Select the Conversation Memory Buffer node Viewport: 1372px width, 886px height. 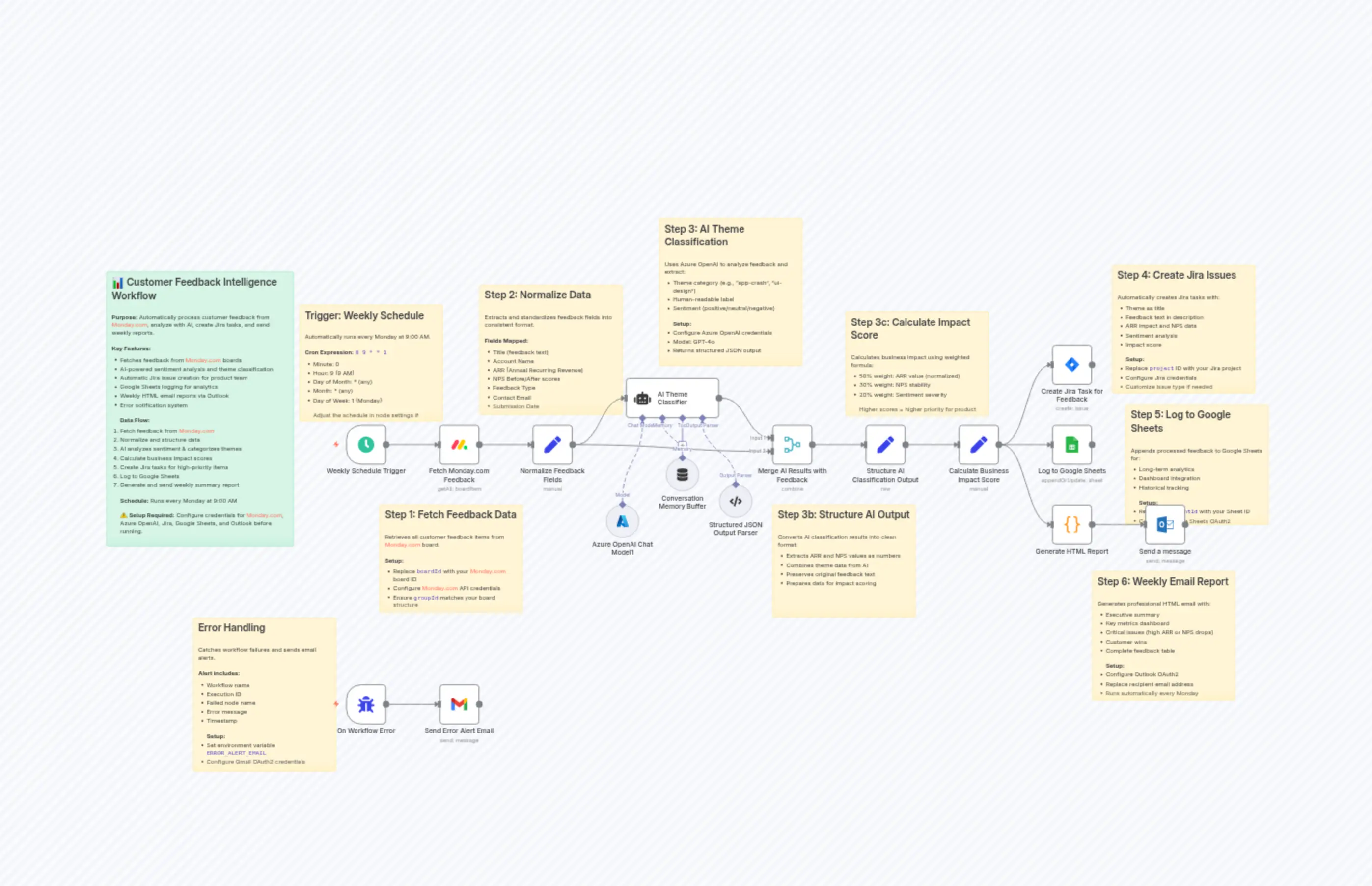[x=682, y=475]
